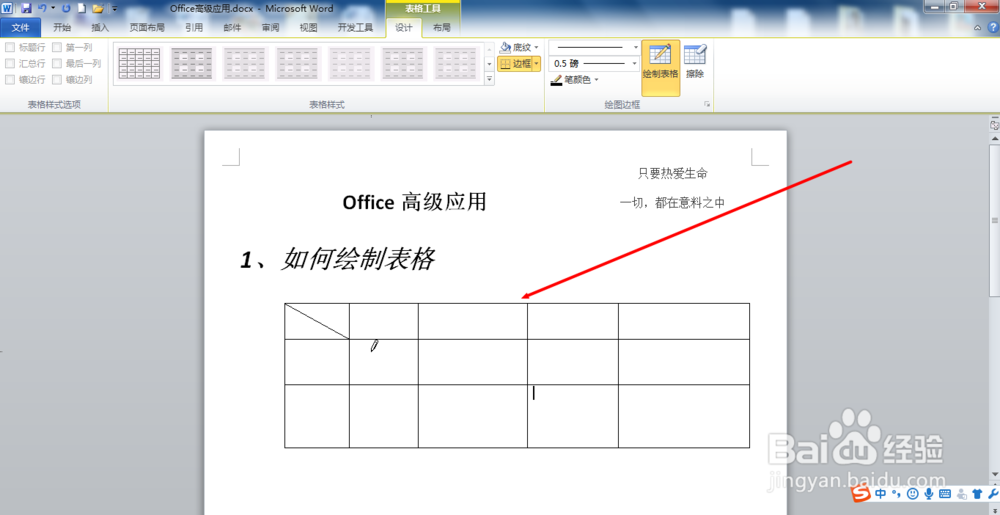
Task: Open Word Help question mark icon
Action: (992, 28)
